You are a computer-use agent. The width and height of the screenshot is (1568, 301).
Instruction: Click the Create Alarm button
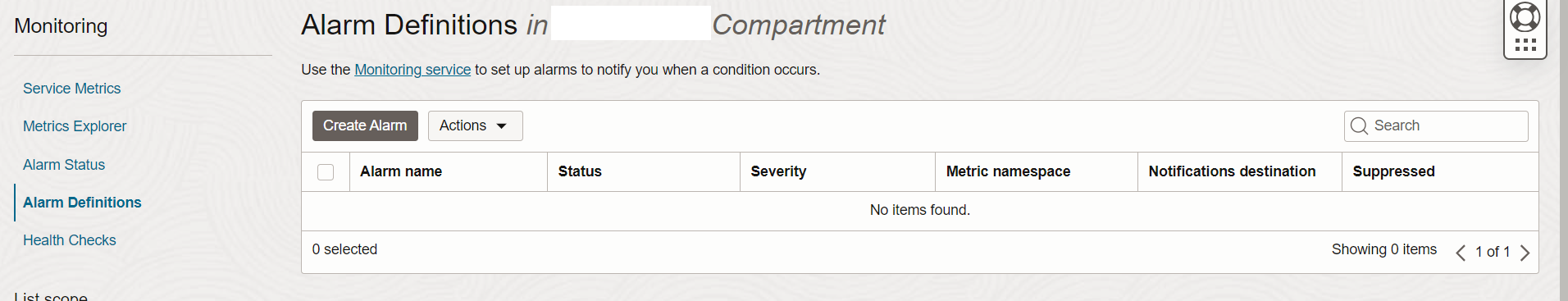(365, 125)
